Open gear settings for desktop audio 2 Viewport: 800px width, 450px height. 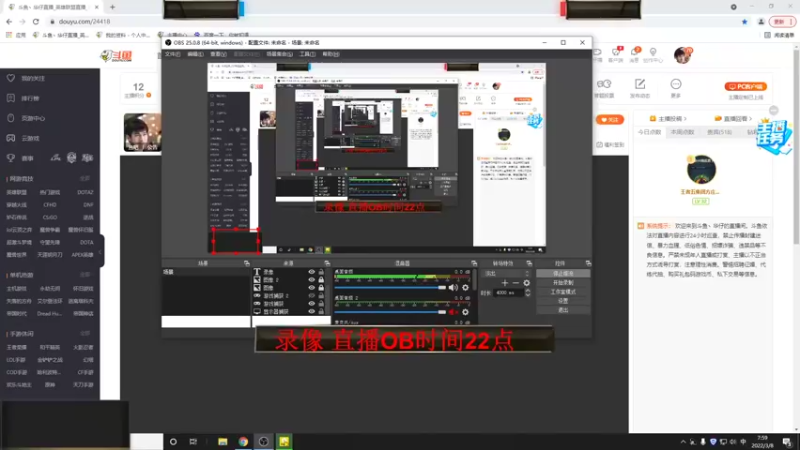point(465,312)
